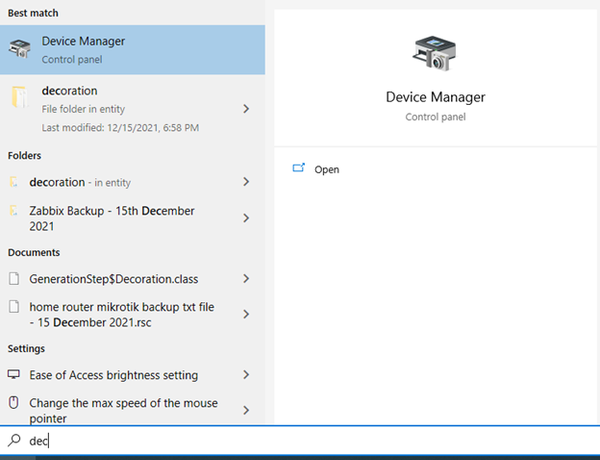Click the large Device Manager icon in preview pane
Image resolution: width=600 pixels, height=460 pixels.
(x=435, y=54)
